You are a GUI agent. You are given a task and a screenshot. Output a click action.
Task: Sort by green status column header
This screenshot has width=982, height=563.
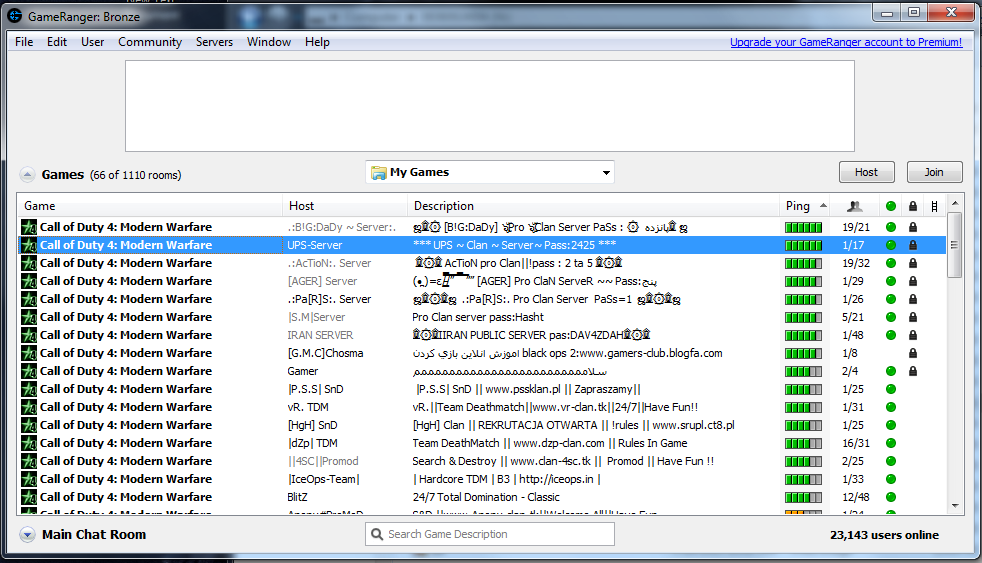click(891, 206)
